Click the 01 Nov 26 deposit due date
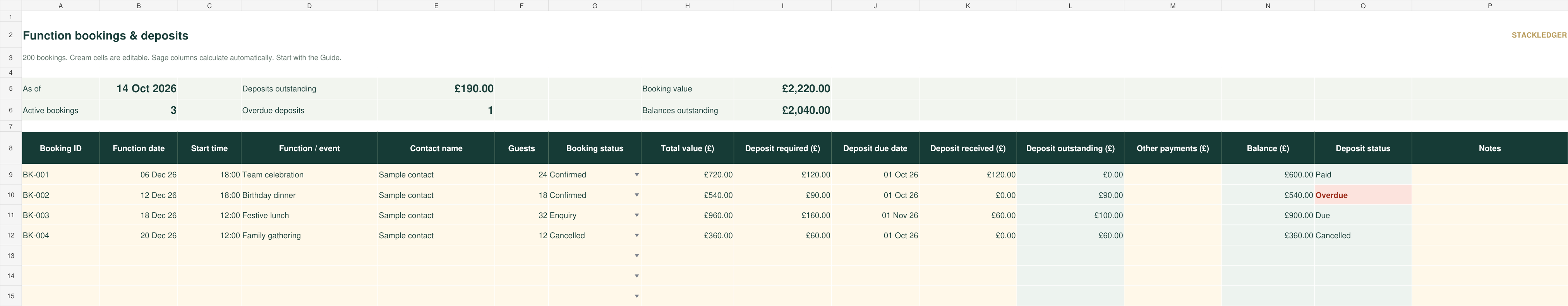The width and height of the screenshot is (1568, 306). (x=875, y=215)
